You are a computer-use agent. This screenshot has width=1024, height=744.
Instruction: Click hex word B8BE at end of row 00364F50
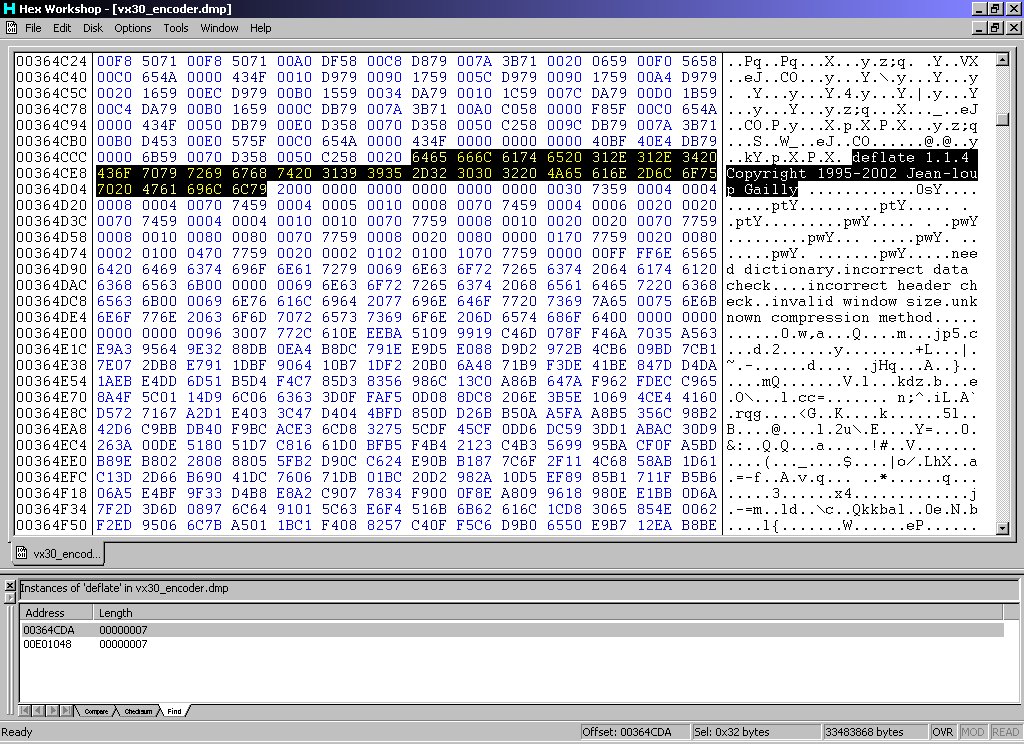(699, 525)
